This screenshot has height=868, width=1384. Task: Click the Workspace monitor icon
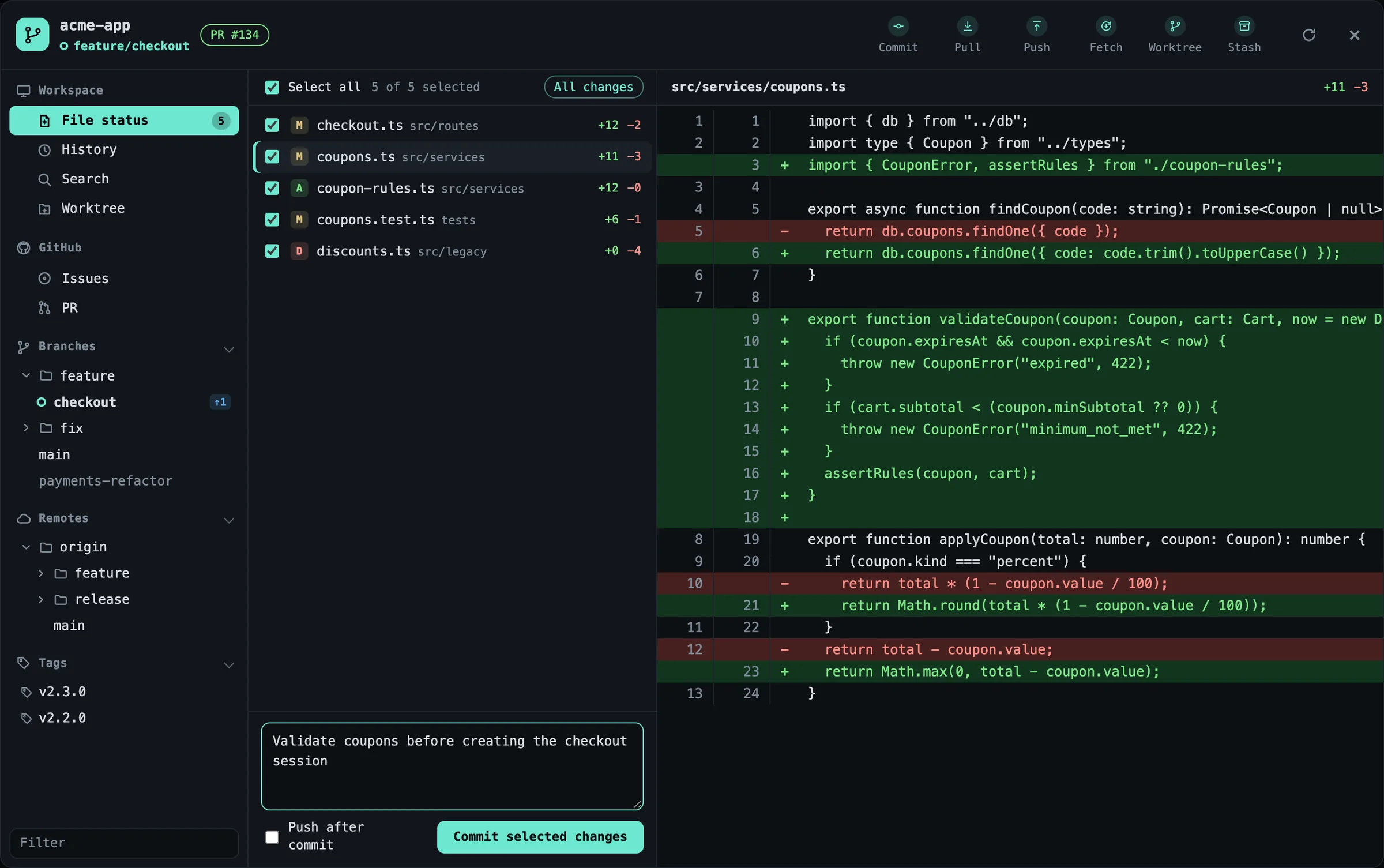click(x=24, y=91)
